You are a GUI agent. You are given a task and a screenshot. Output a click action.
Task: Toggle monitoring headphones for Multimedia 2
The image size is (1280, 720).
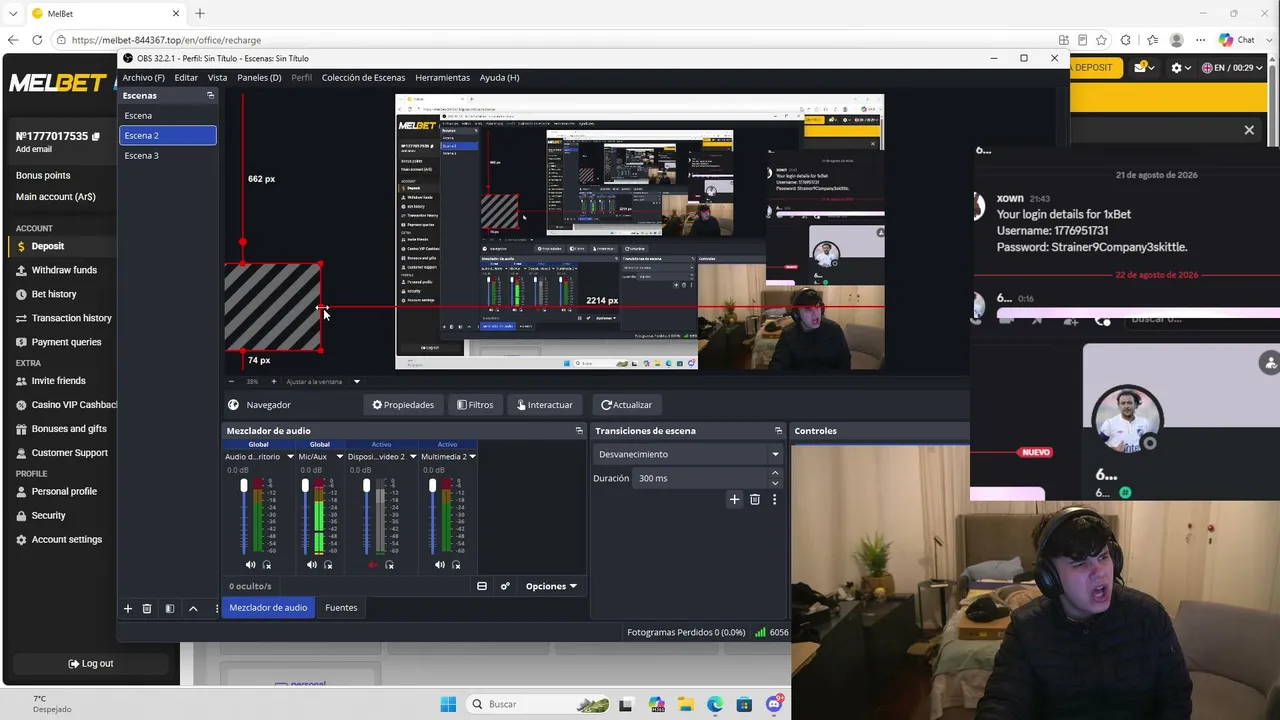tap(456, 565)
